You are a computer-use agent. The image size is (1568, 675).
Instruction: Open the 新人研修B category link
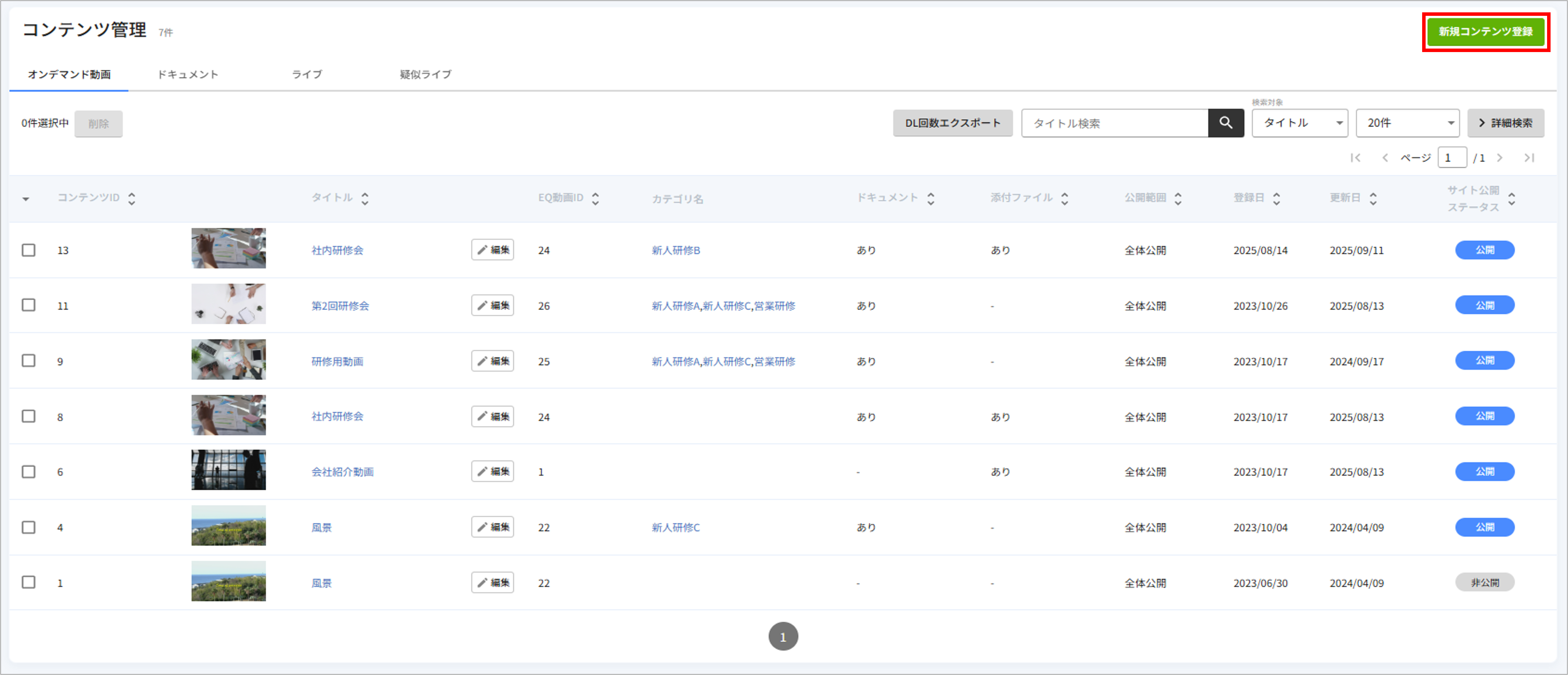(676, 250)
